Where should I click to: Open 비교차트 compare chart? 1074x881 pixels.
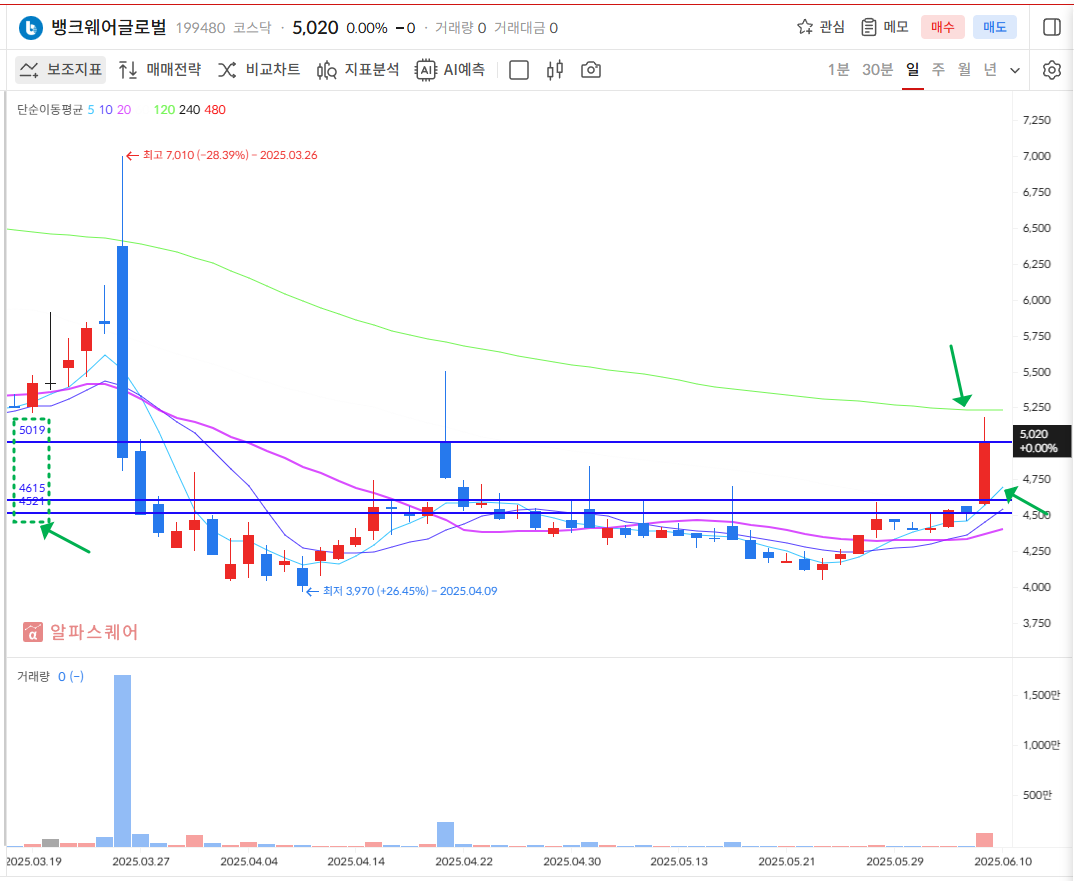point(259,70)
